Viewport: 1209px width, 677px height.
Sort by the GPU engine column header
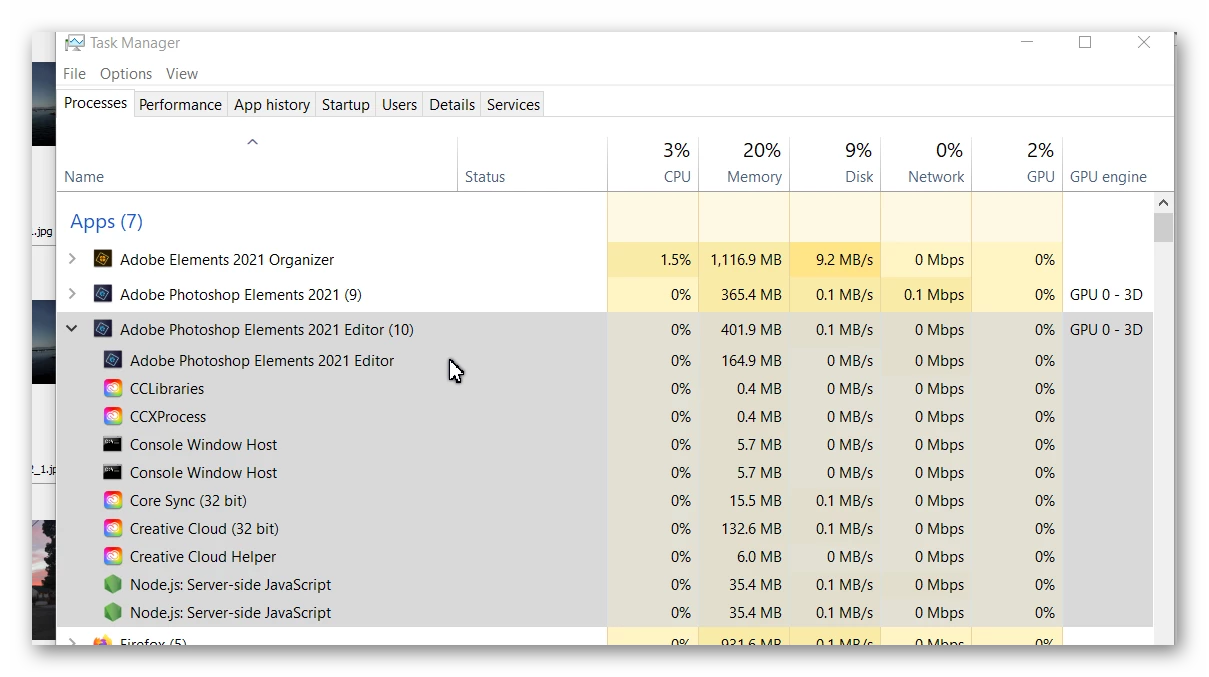click(1108, 163)
